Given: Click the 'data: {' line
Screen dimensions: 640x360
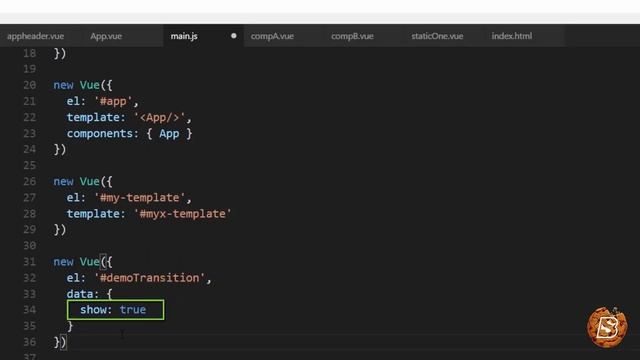Looking at the screenshot, I should [89, 294].
